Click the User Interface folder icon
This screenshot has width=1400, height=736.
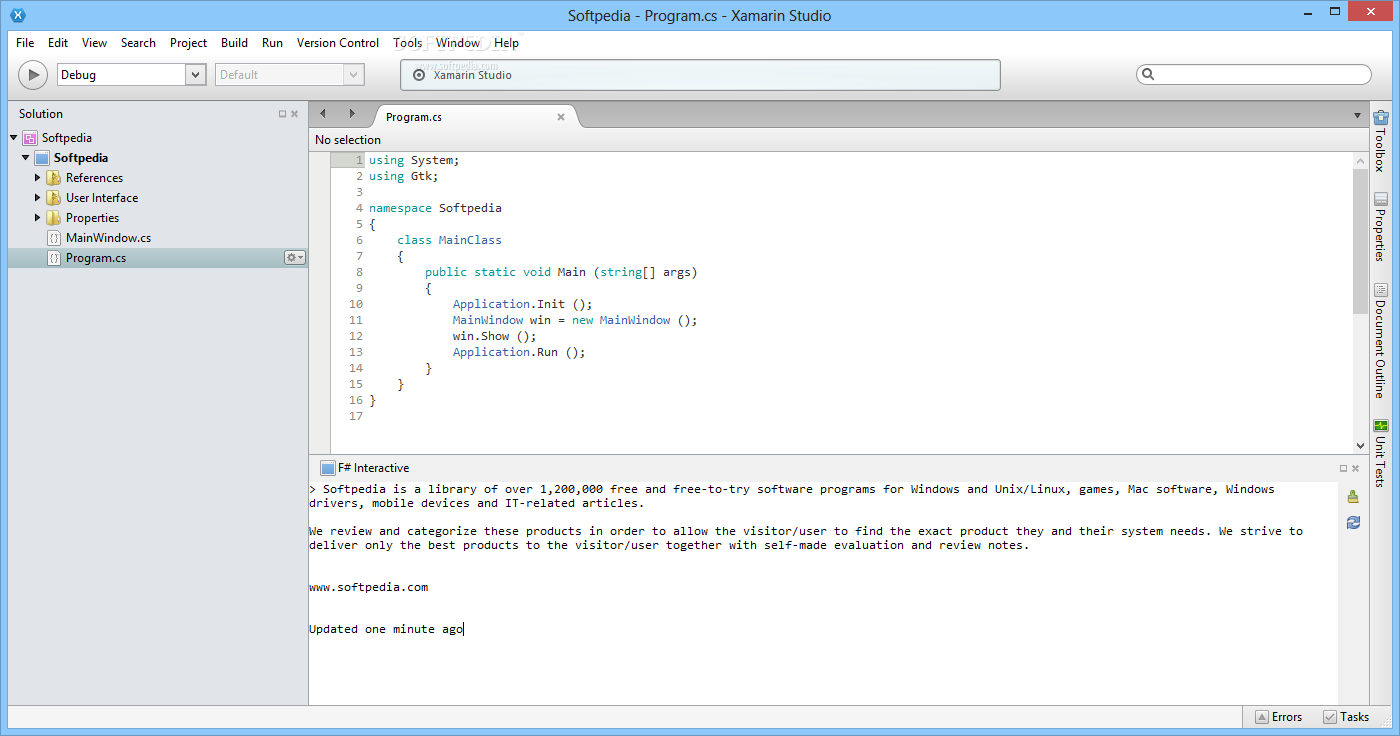point(54,198)
